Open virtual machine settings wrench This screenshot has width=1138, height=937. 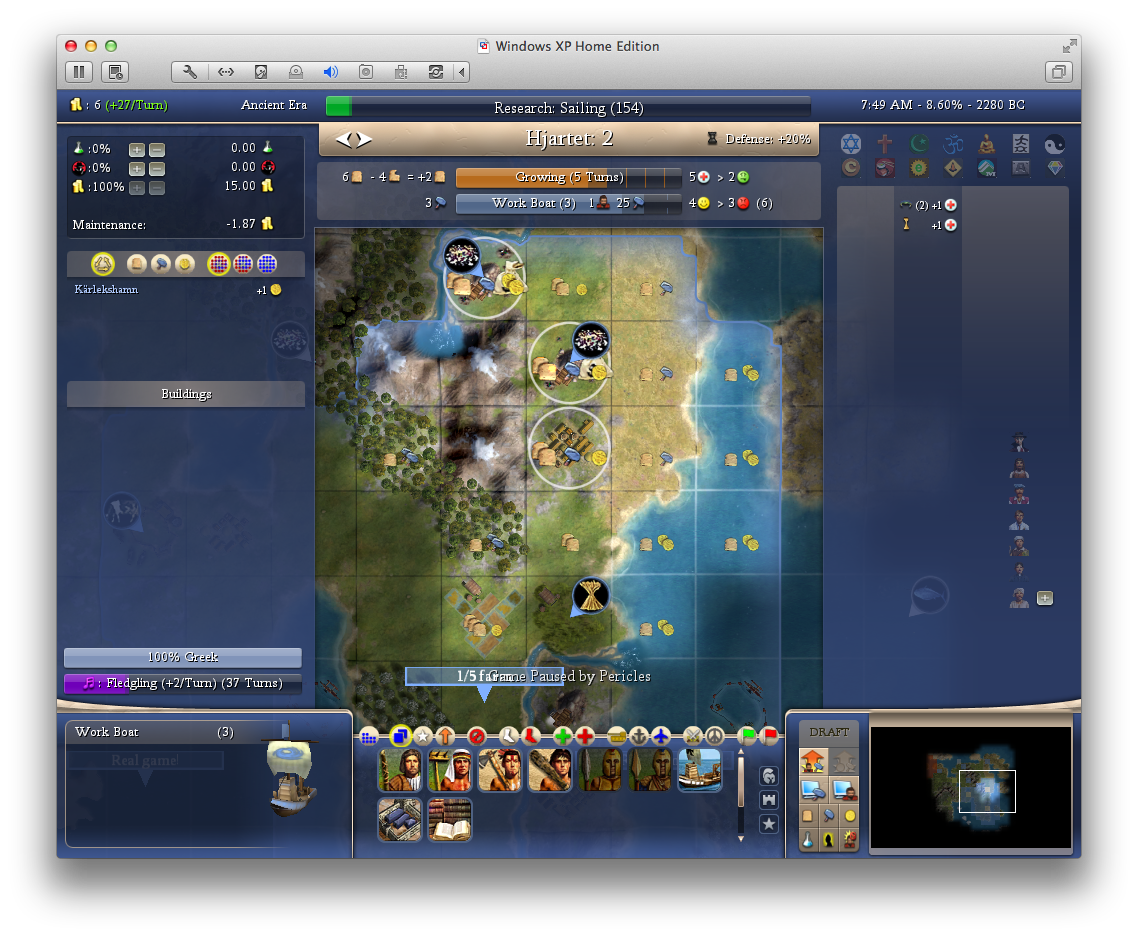189,72
